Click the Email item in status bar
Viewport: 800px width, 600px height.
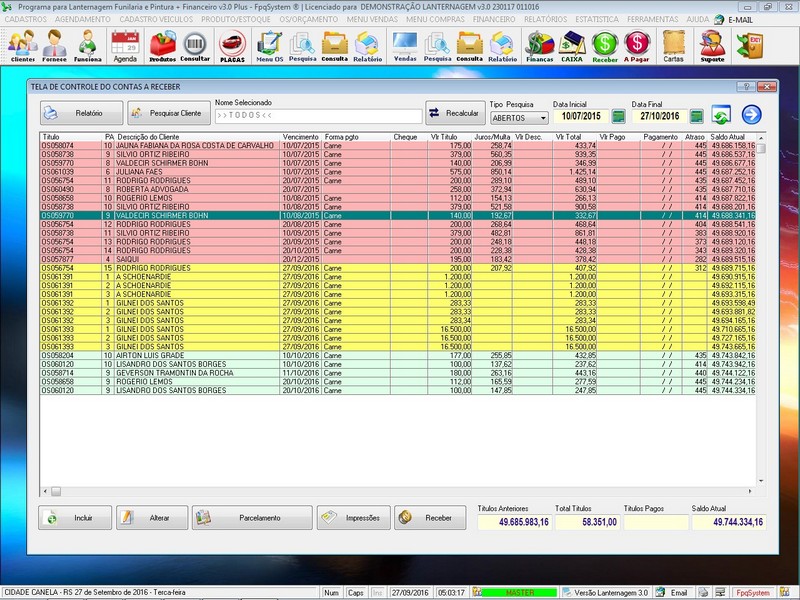[x=672, y=593]
